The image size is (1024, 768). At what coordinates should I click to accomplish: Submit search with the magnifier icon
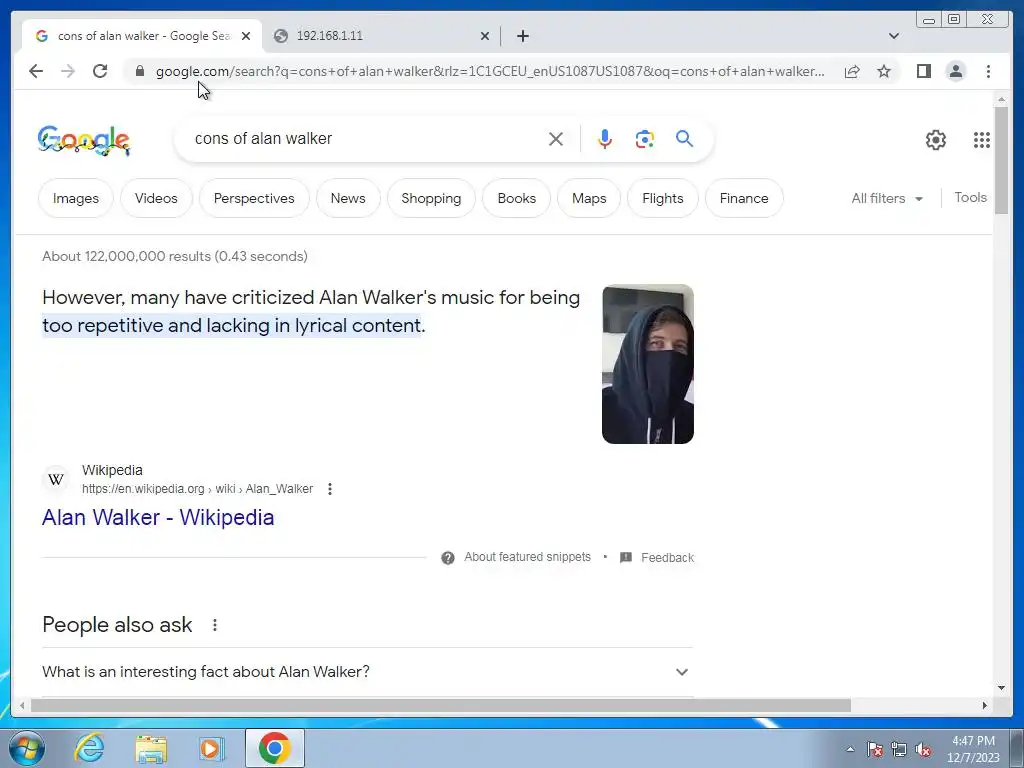(684, 138)
